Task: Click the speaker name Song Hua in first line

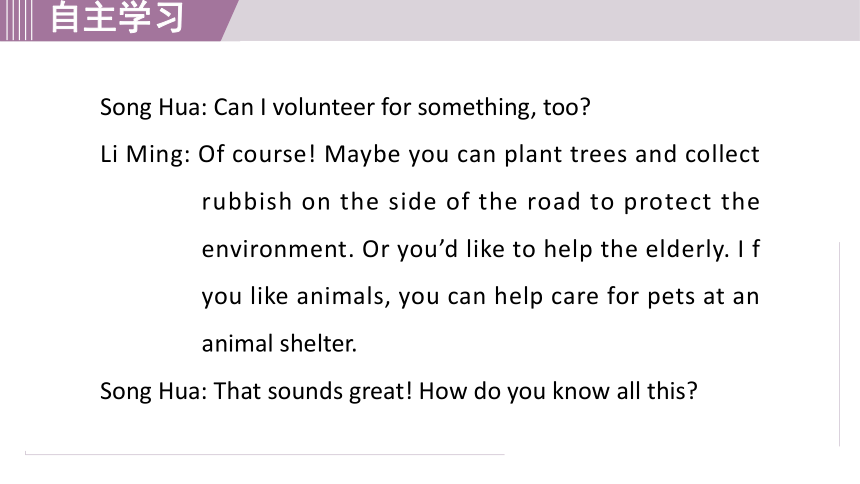Action: tap(150, 108)
